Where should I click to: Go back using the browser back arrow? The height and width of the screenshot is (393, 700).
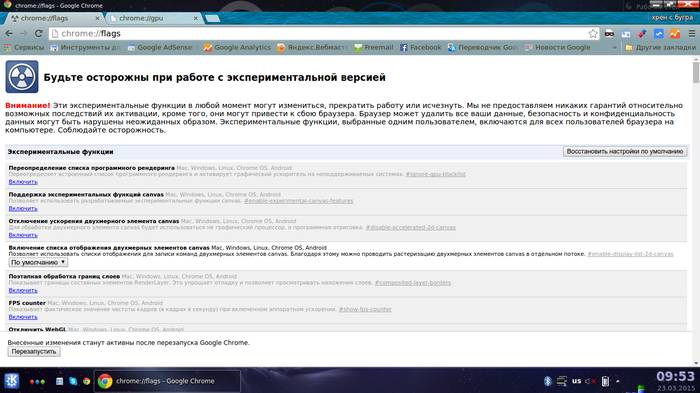(9, 33)
